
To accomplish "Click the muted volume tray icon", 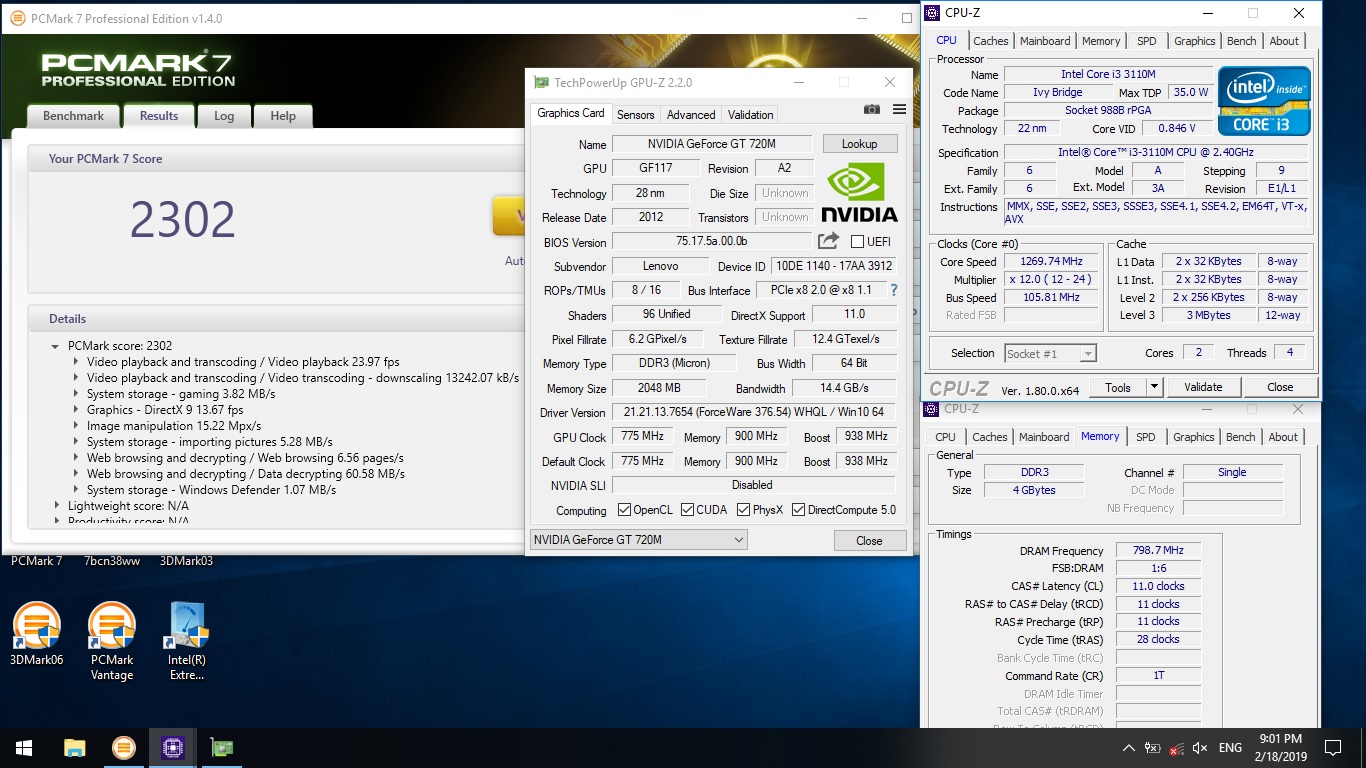I will (x=1201, y=747).
